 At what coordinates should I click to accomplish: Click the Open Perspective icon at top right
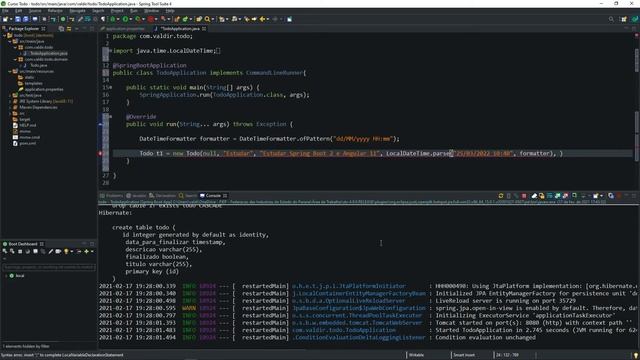(x=624, y=19)
